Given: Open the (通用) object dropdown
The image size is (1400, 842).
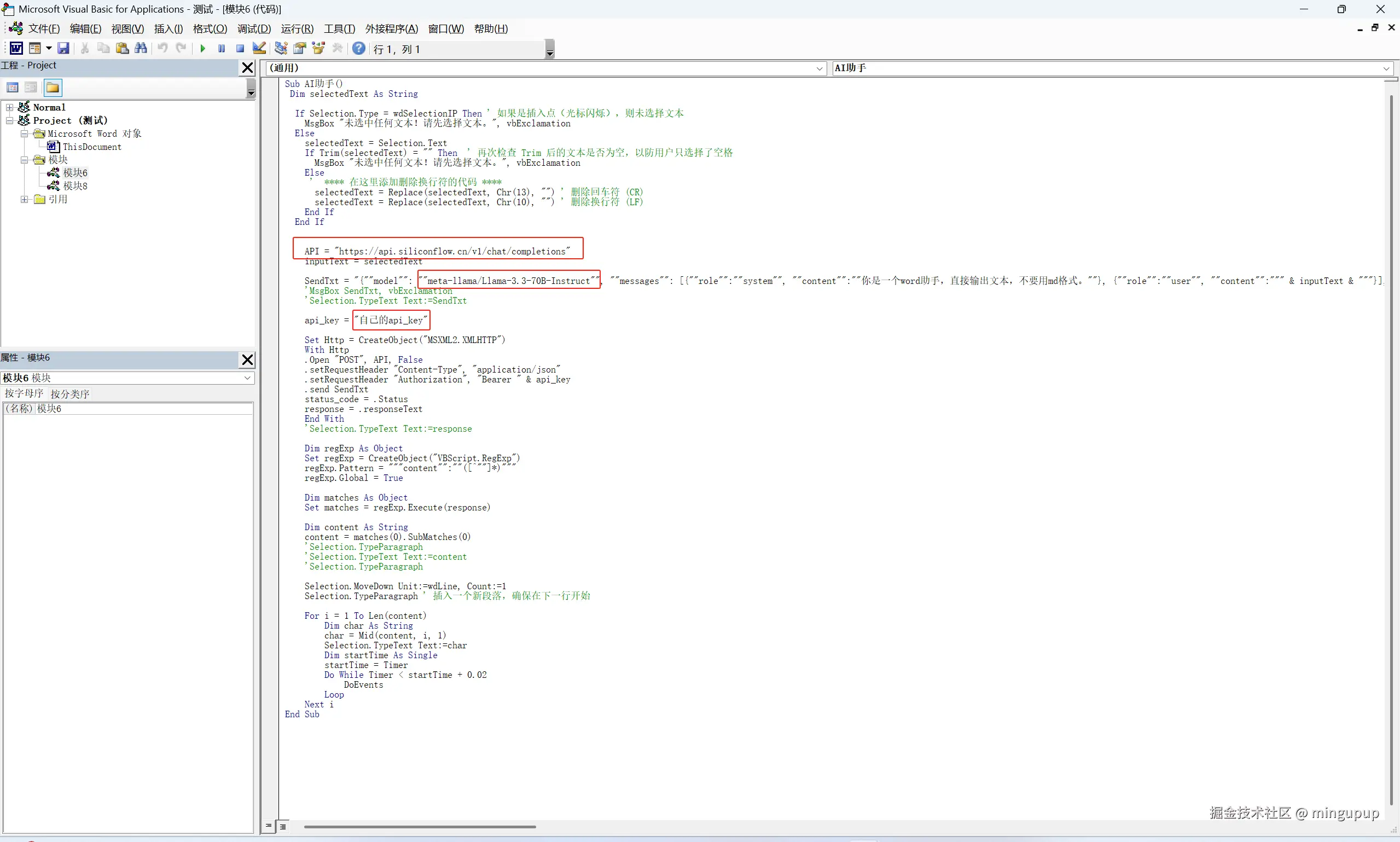Looking at the screenshot, I should point(819,68).
